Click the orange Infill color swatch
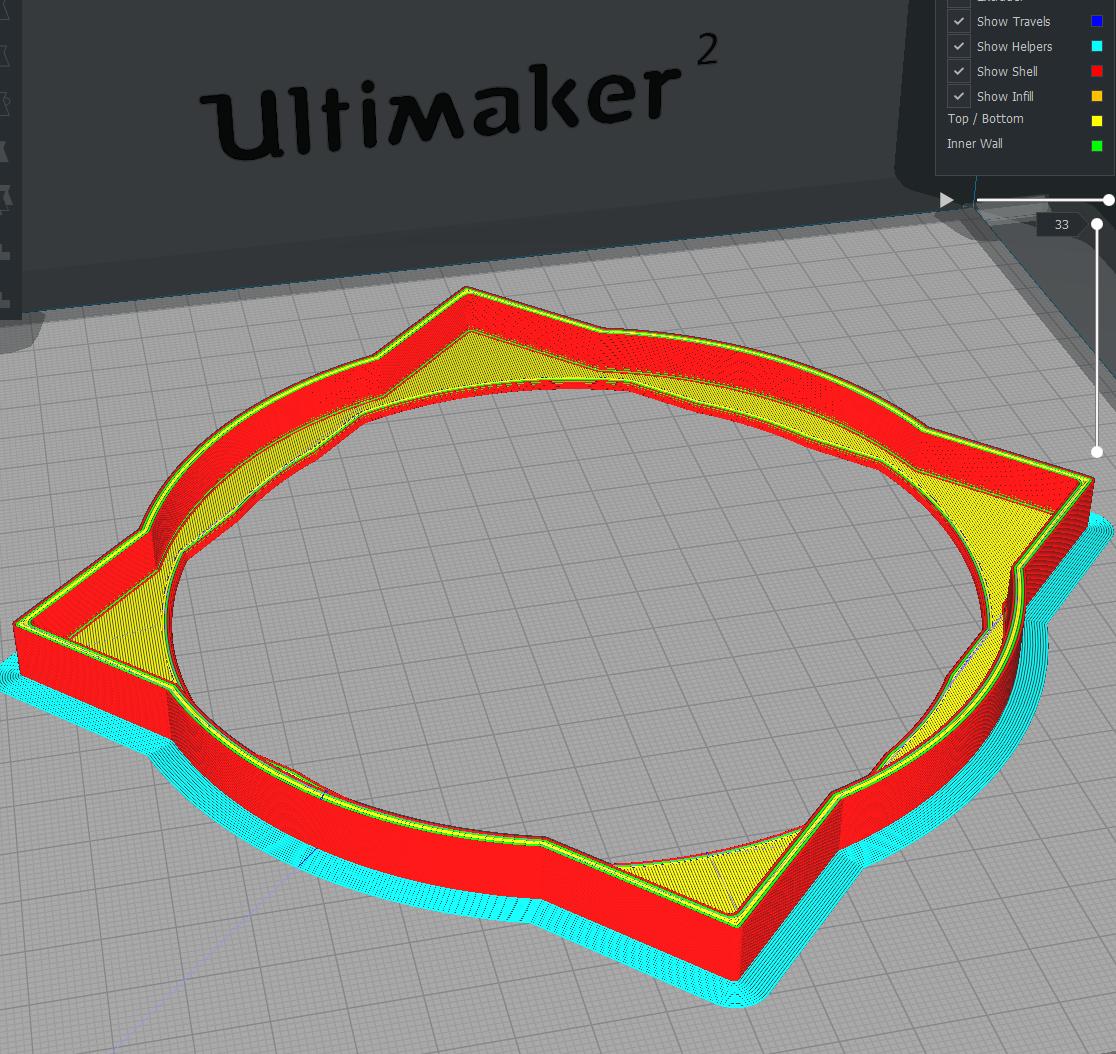Viewport: 1116px width, 1054px height. click(x=1097, y=96)
